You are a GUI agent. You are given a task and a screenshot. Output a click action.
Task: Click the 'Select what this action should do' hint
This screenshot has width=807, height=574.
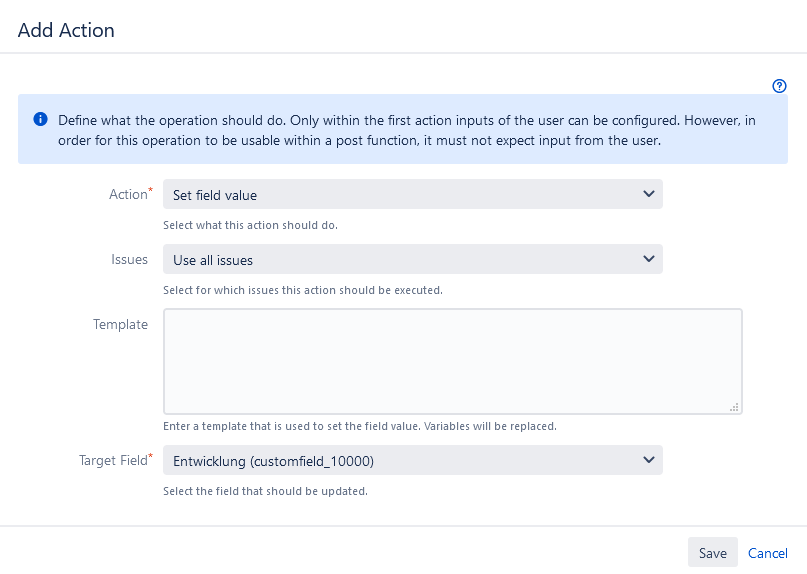click(x=250, y=225)
